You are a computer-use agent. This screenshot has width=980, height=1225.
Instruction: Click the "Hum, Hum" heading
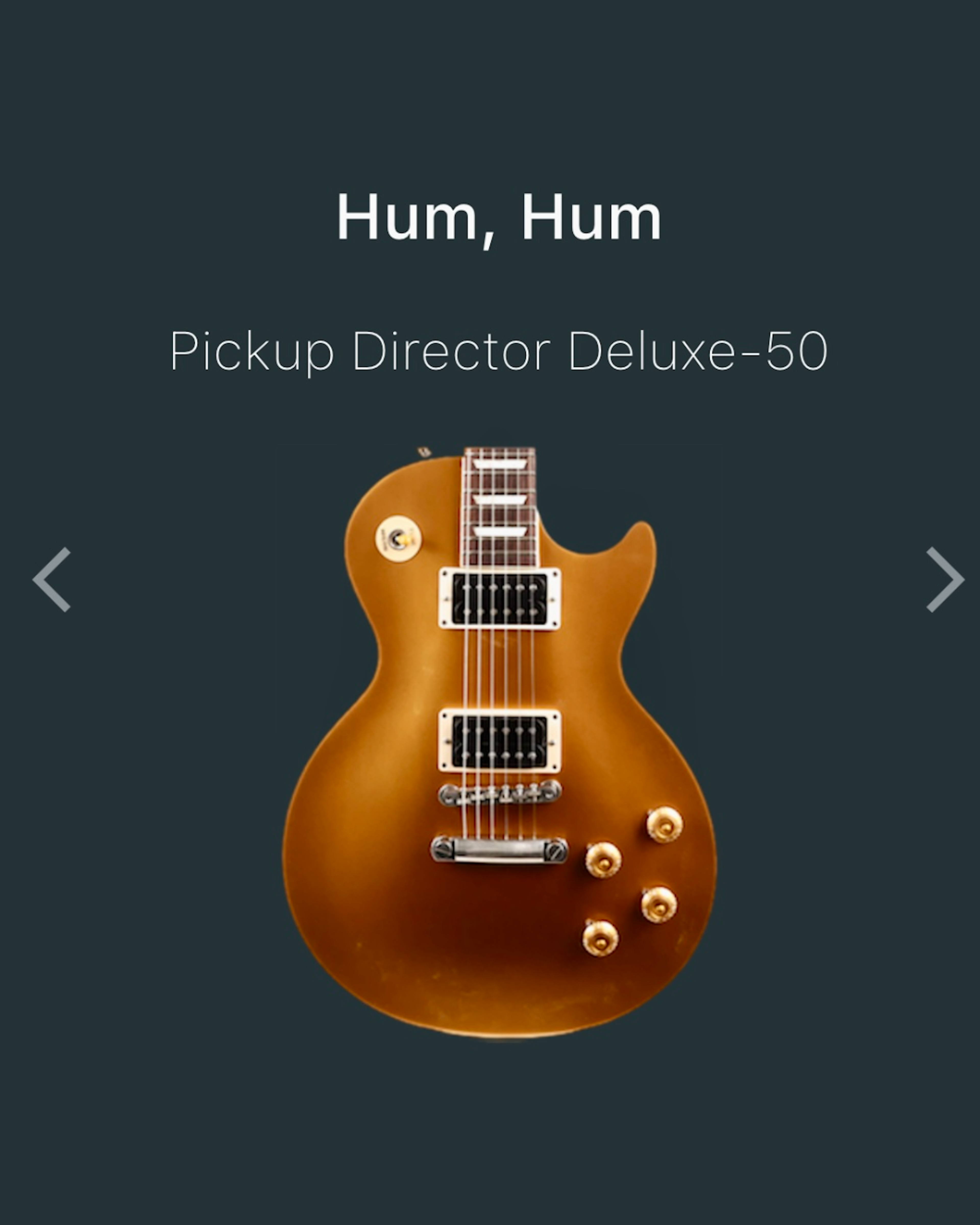click(x=499, y=218)
